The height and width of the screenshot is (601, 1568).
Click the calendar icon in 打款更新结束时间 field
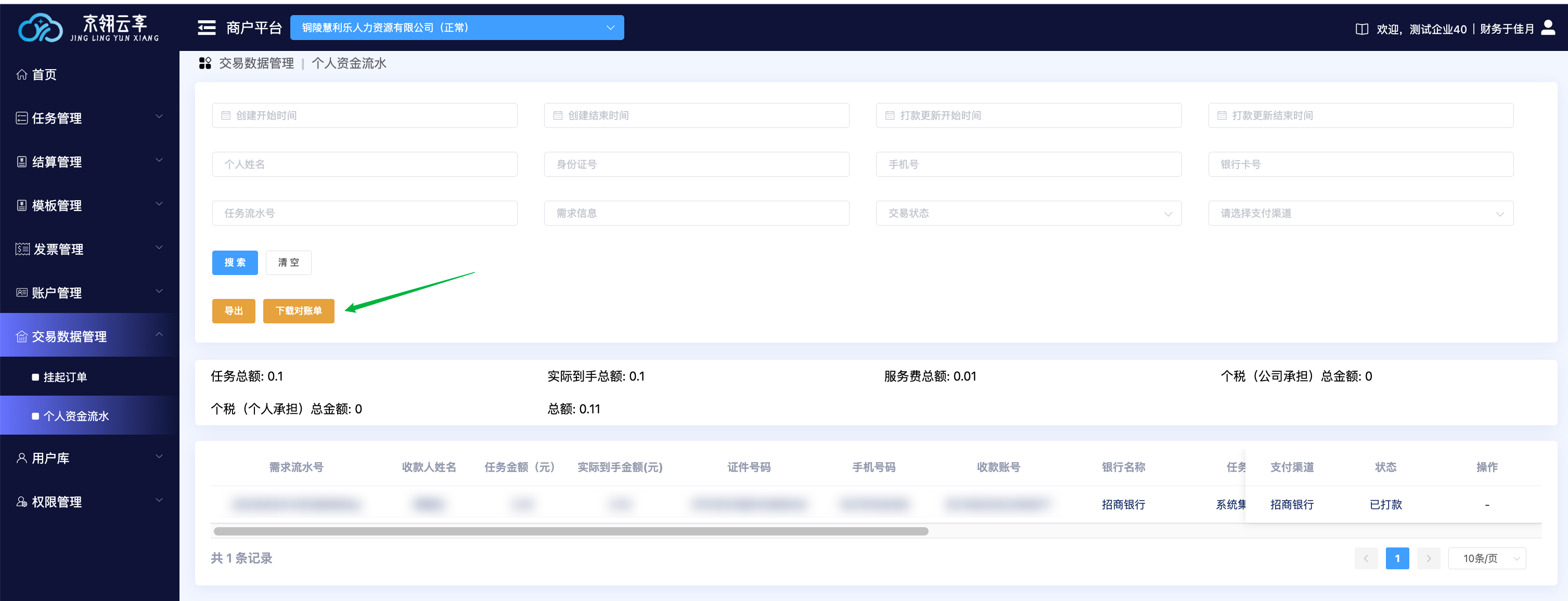pyautogui.click(x=1221, y=115)
